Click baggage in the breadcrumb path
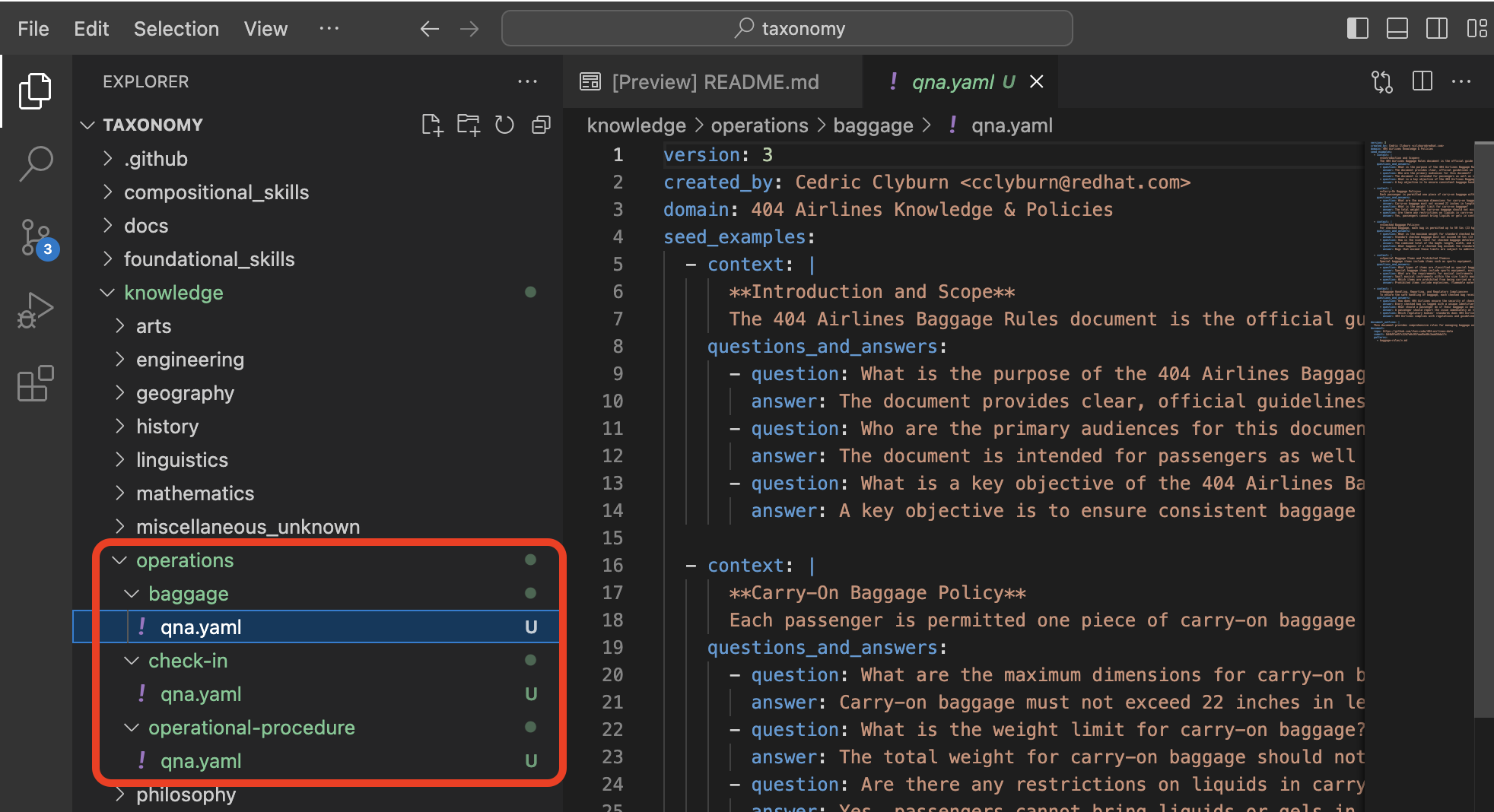This screenshot has height=812, width=1494. coord(873,125)
